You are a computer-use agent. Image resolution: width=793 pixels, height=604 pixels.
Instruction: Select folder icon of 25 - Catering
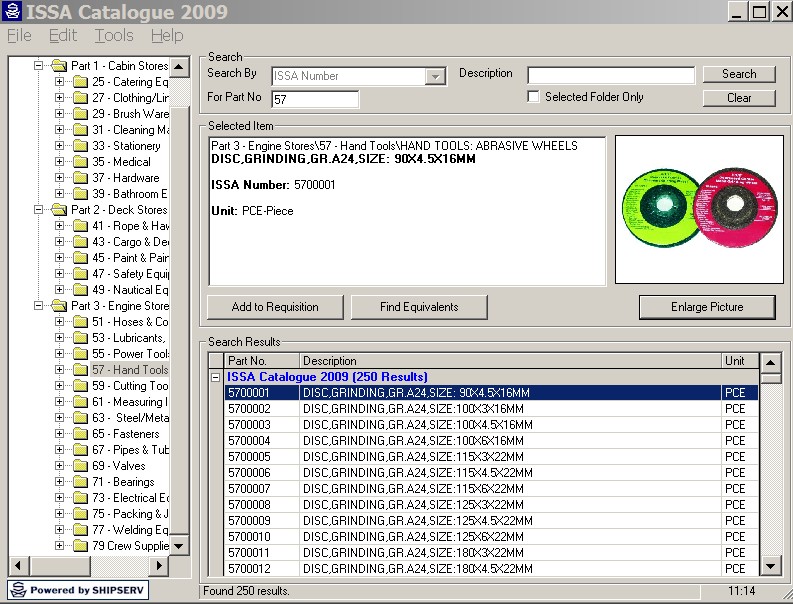coord(80,81)
